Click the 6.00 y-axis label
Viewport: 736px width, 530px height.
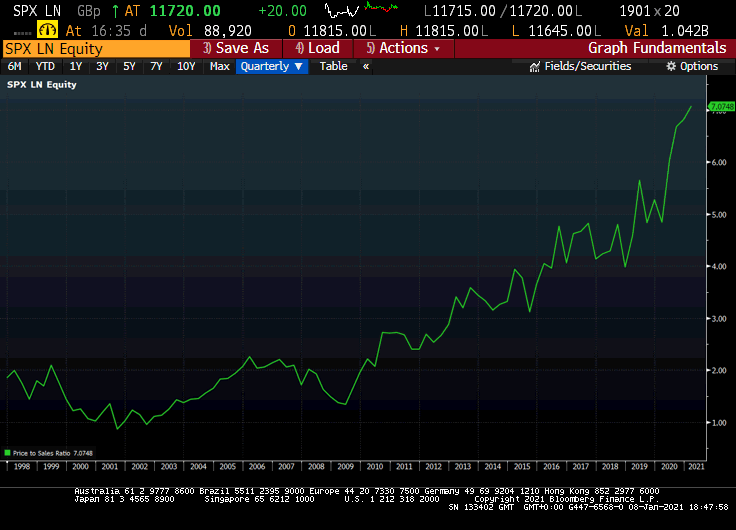point(719,162)
